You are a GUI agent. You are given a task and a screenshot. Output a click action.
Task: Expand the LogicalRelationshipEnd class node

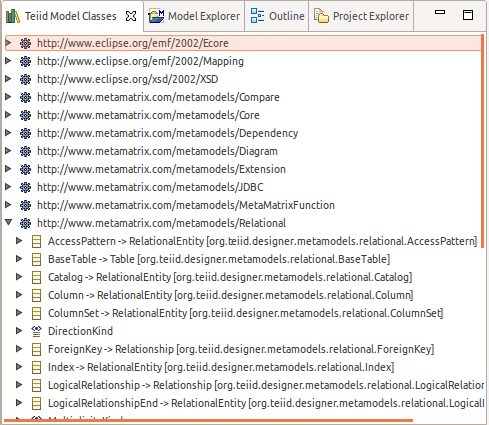[19, 403]
